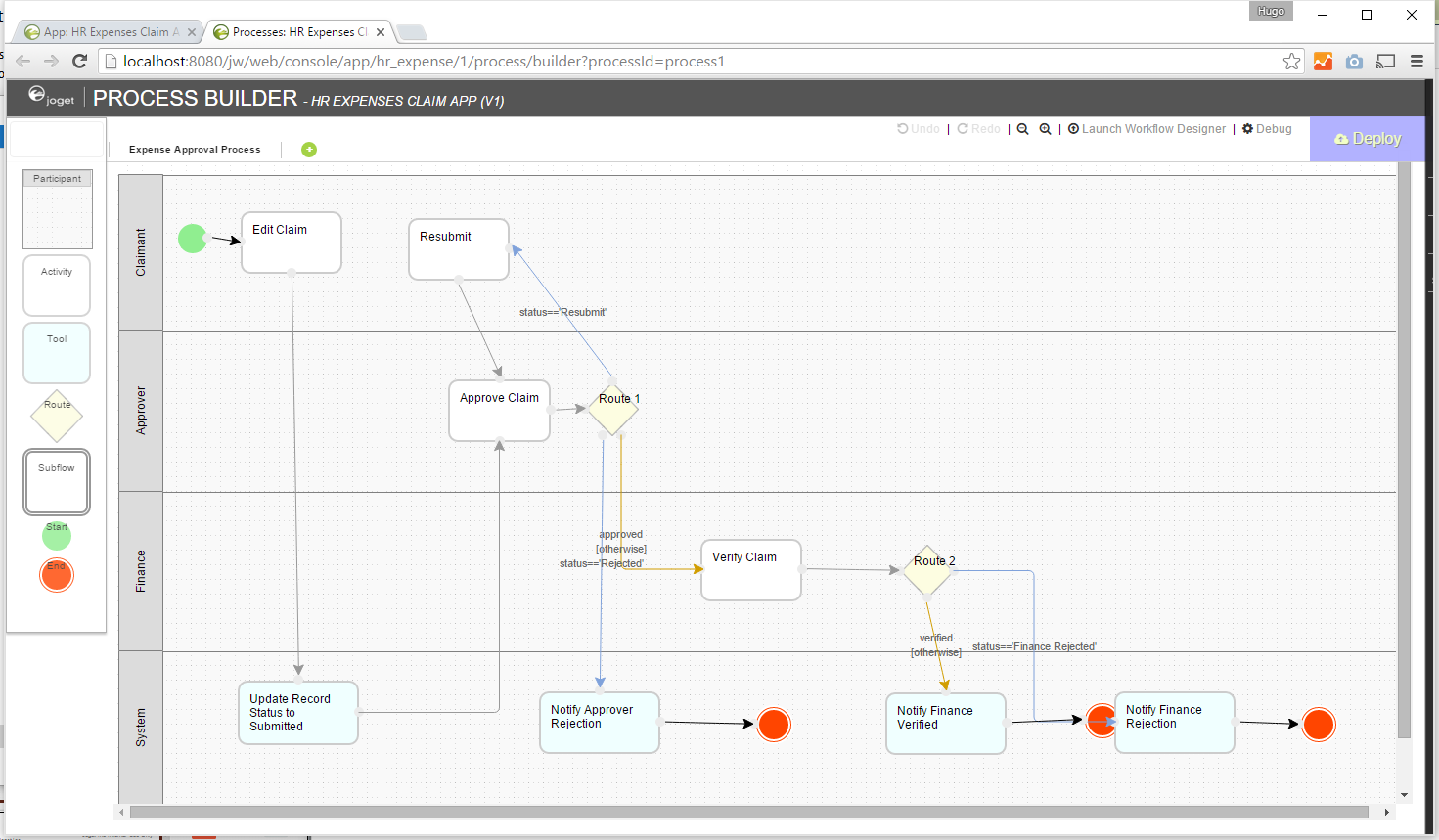This screenshot has width=1439, height=840.
Task: Click the cast extension icon
Action: click(x=1385, y=62)
